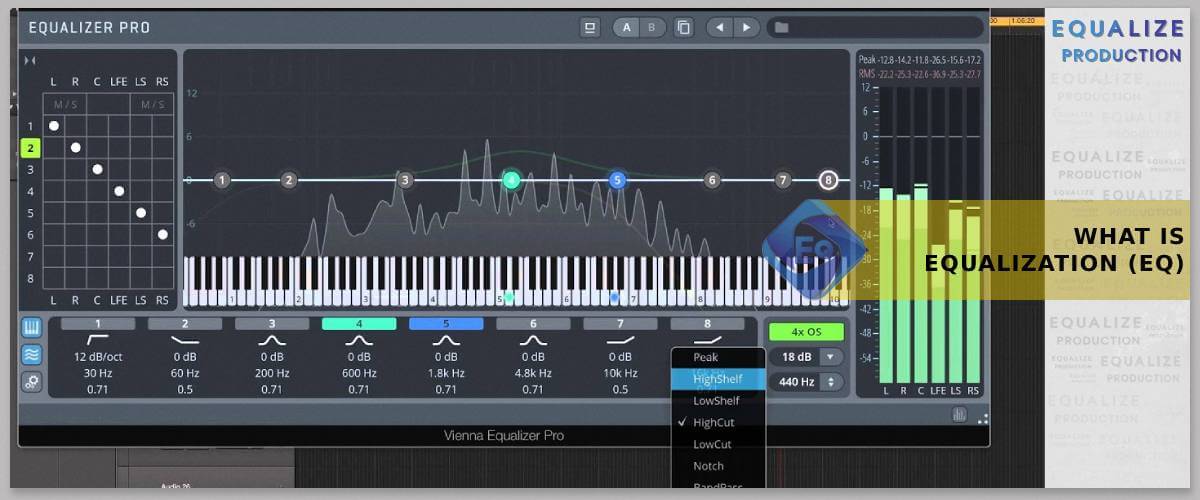
Task: Toggle the 4x OS oversampling button
Action: click(806, 331)
